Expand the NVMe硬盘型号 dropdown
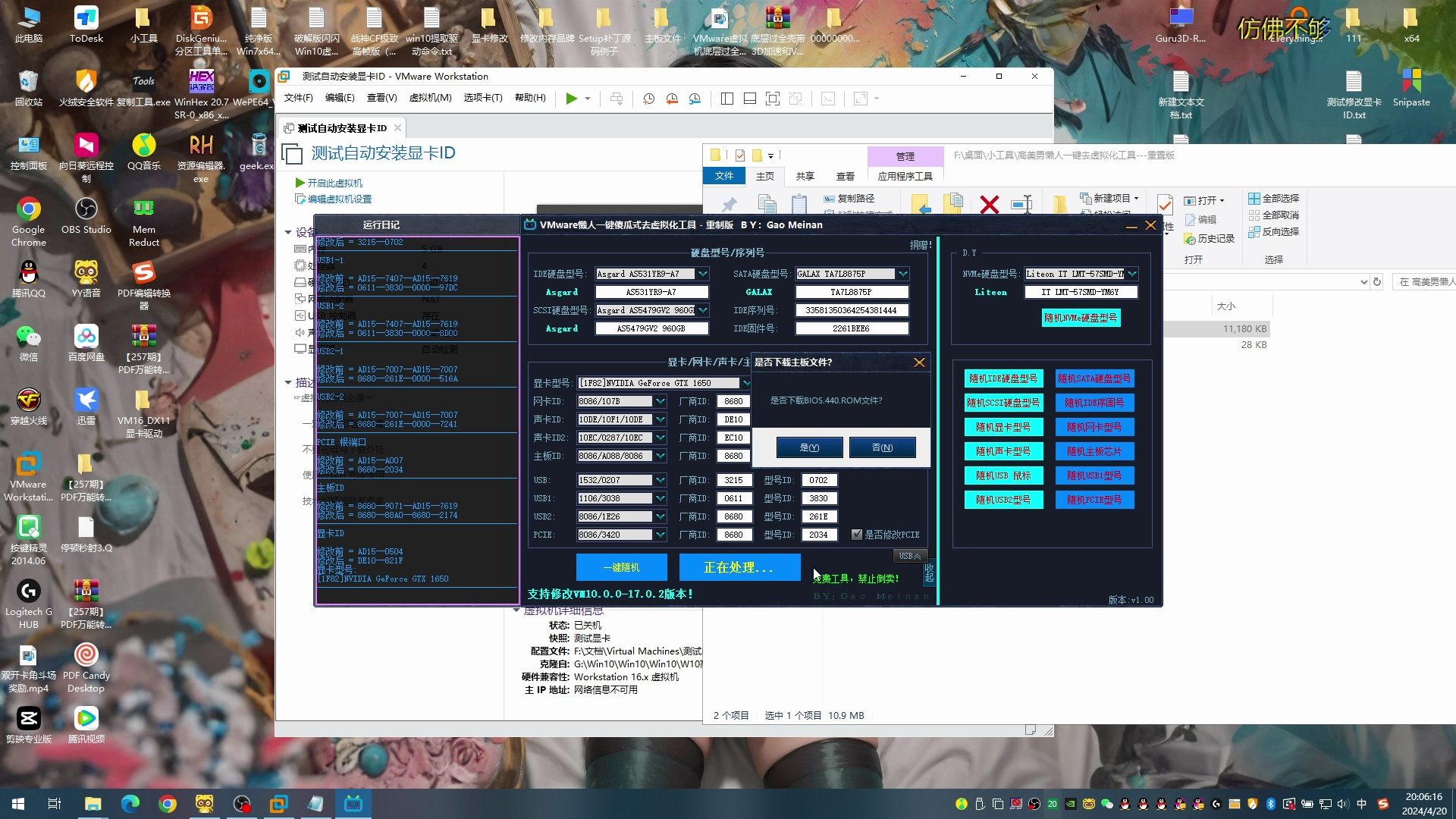Screen dimensions: 1456x819 (1132, 274)
